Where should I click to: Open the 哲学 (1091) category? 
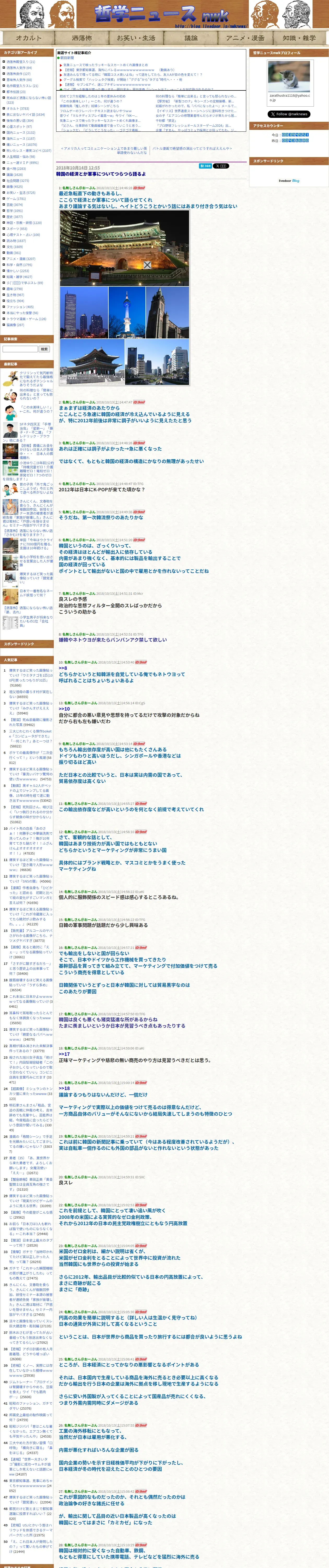tap(15, 211)
